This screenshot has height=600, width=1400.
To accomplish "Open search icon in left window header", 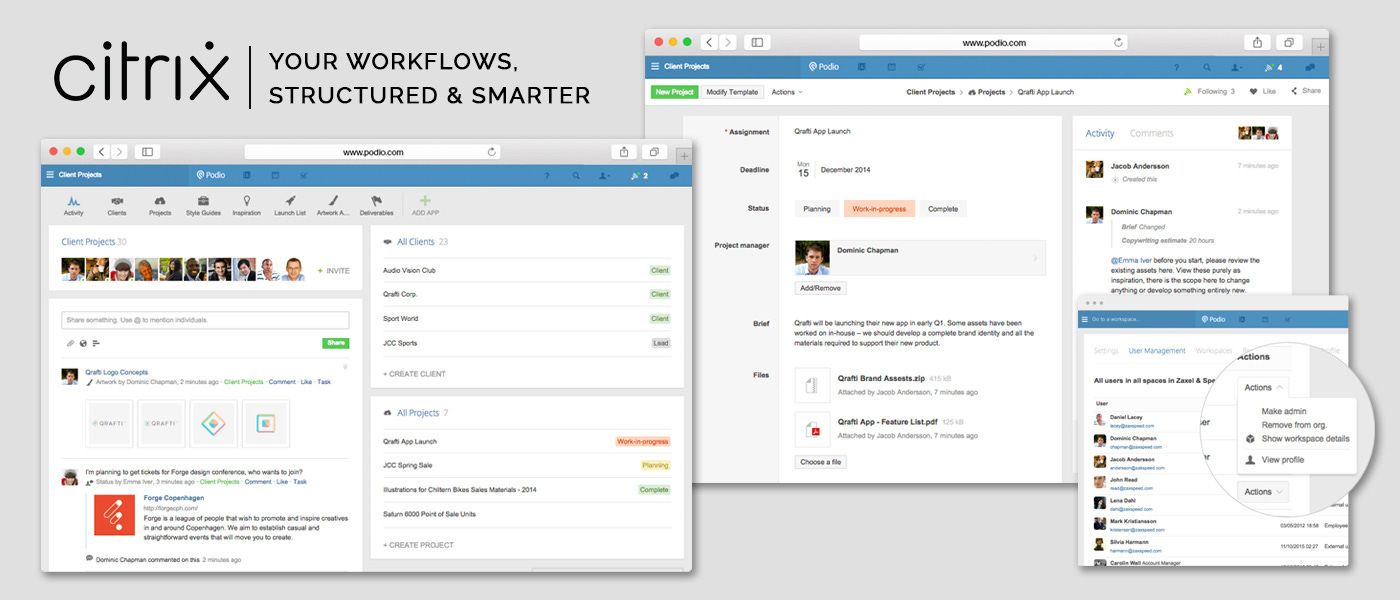I will 576,175.
